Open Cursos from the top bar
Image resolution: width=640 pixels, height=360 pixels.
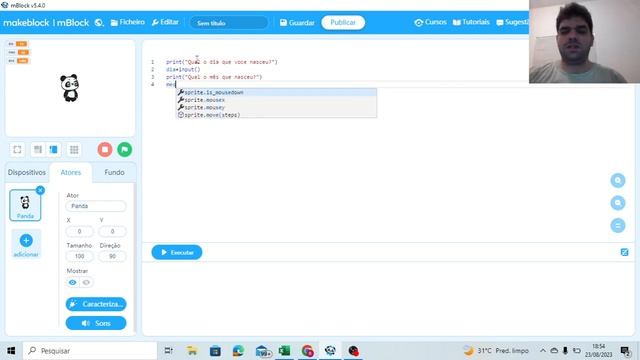click(x=430, y=22)
